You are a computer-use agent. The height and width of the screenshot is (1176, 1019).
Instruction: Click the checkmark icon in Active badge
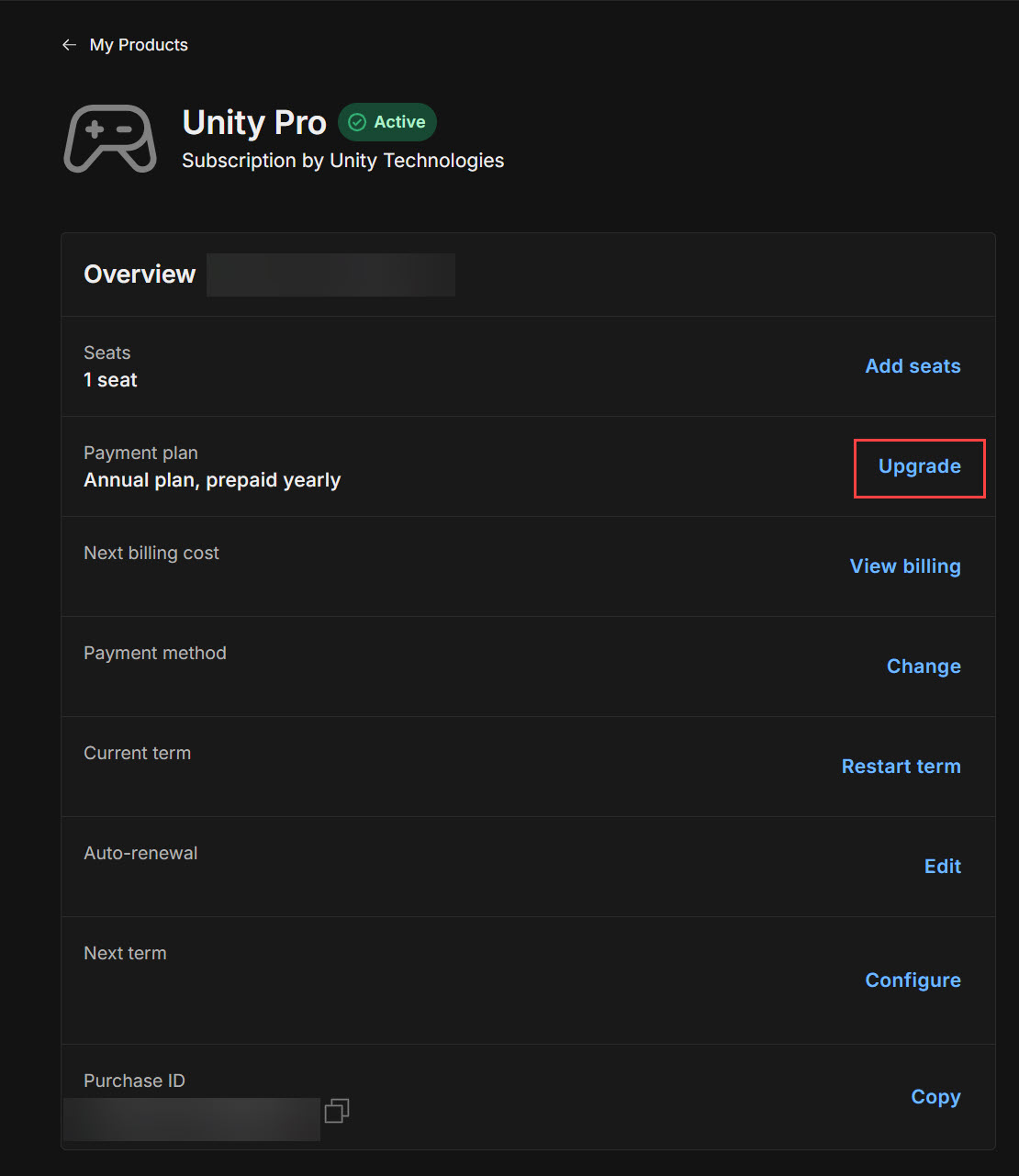(357, 122)
